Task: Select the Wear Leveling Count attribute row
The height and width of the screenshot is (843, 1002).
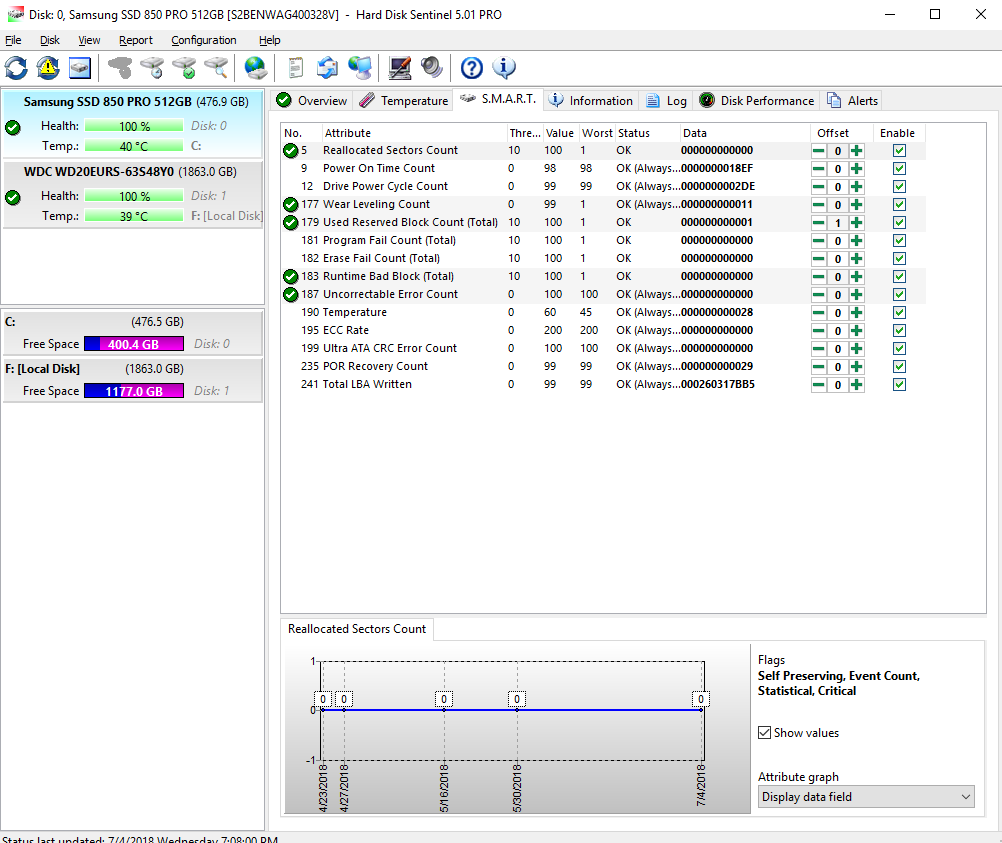Action: 375,205
